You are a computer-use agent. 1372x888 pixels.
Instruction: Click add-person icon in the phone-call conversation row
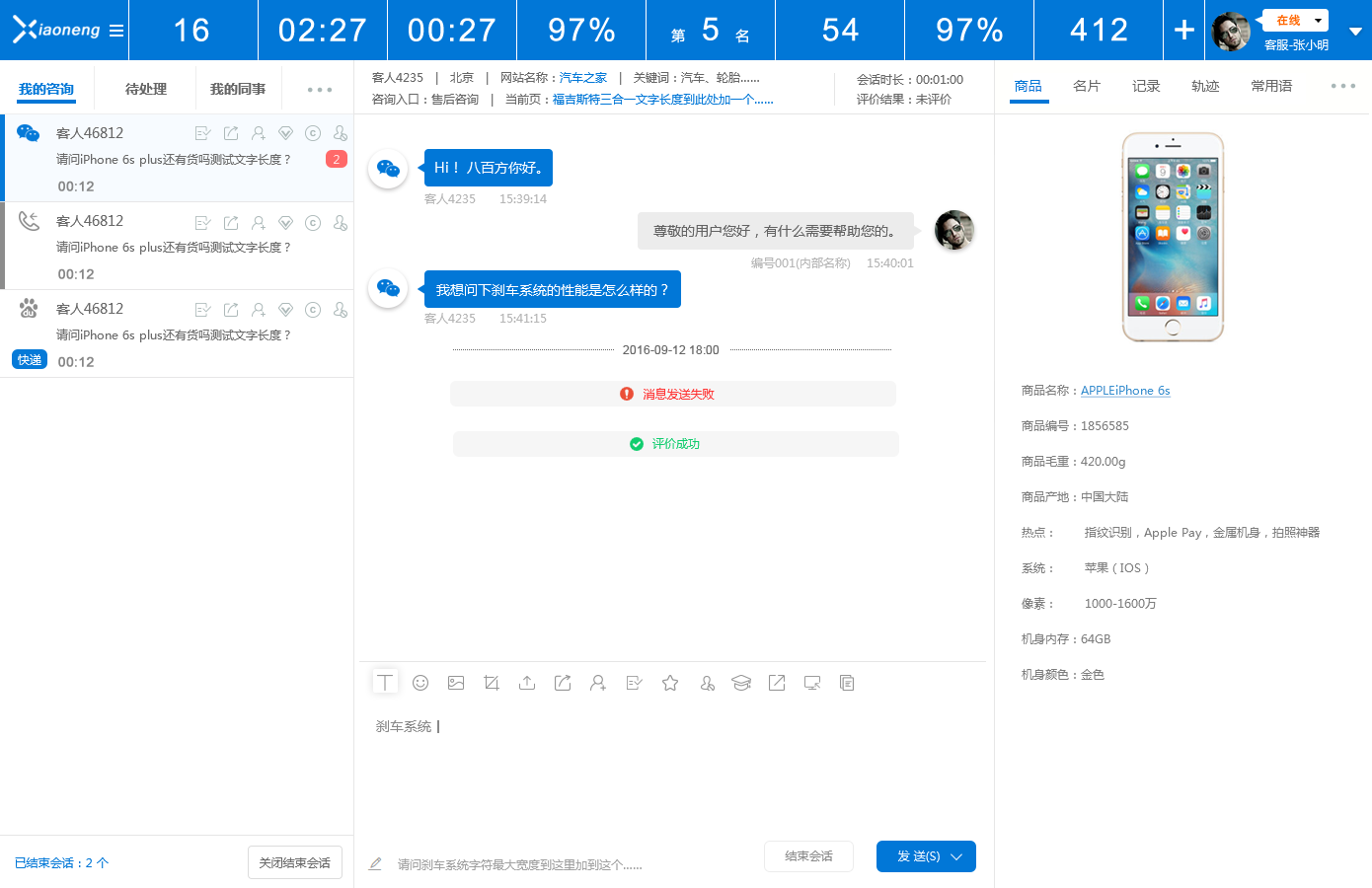click(259, 223)
